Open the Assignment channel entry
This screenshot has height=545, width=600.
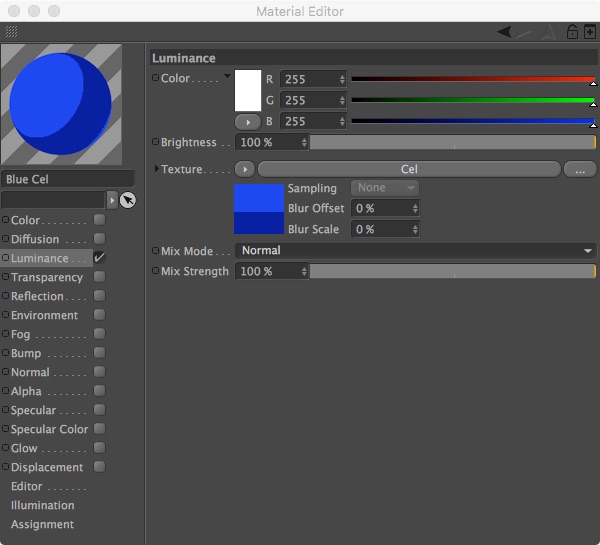(x=42, y=524)
